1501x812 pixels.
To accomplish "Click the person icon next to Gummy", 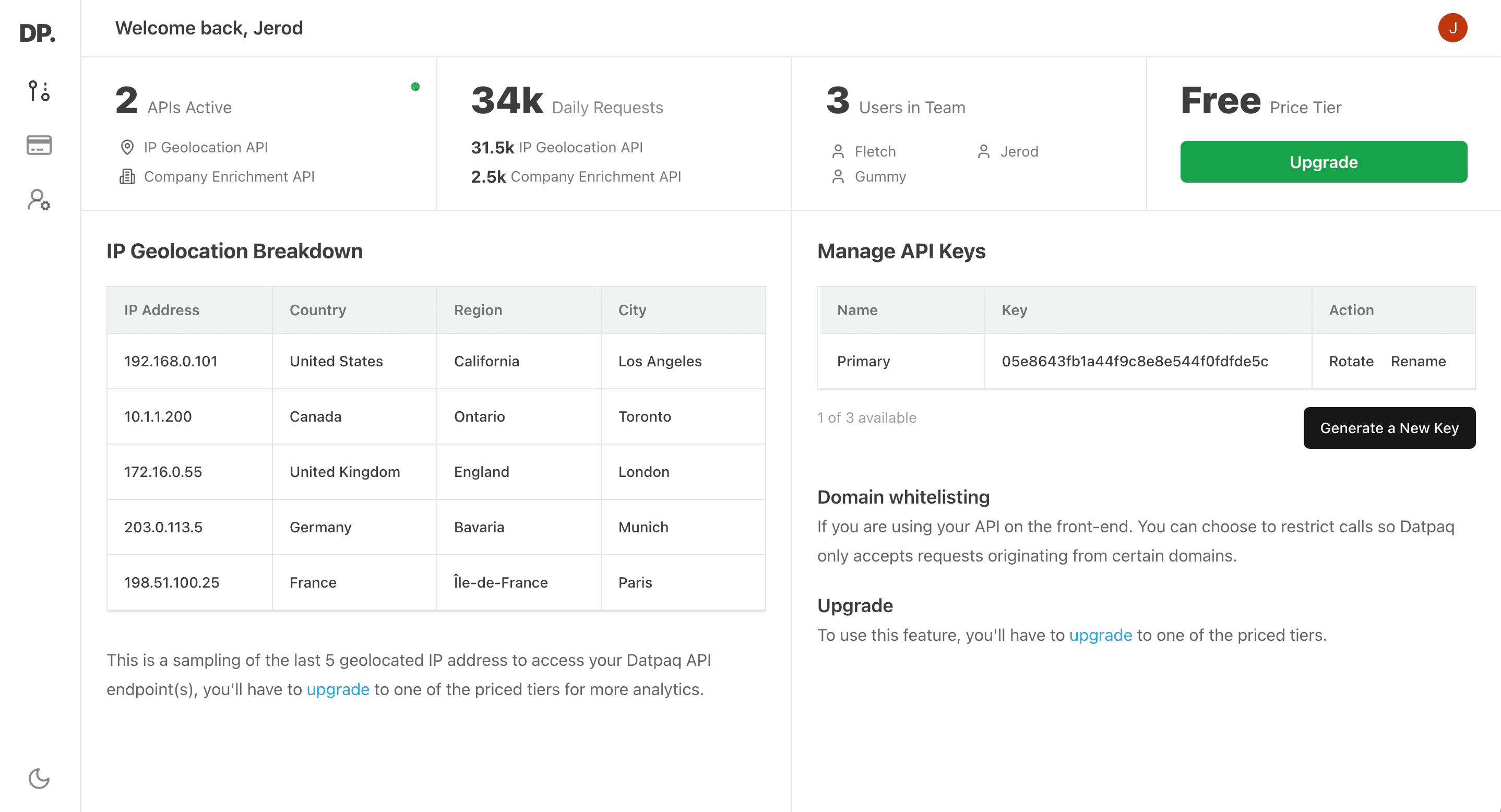I will 838,176.
